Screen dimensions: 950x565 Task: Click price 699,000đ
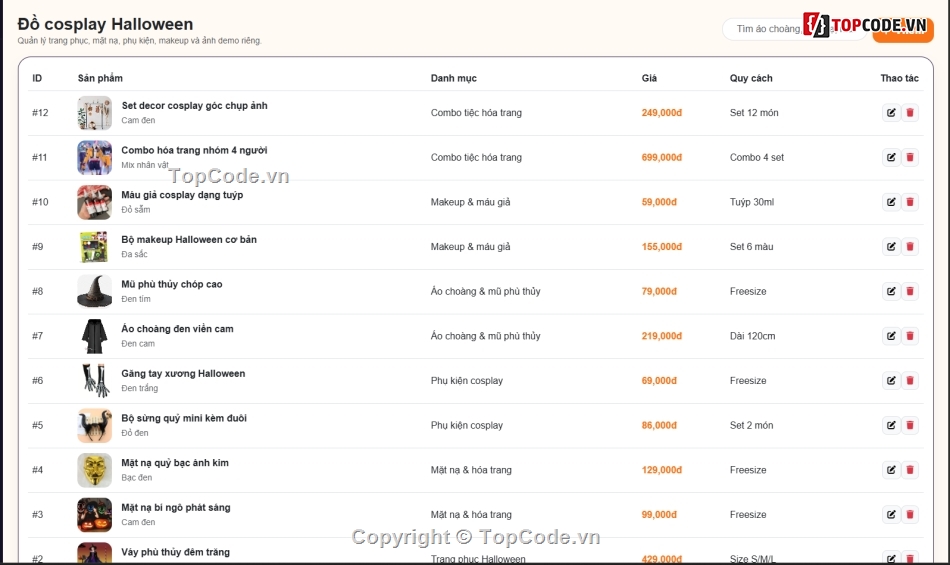click(662, 157)
